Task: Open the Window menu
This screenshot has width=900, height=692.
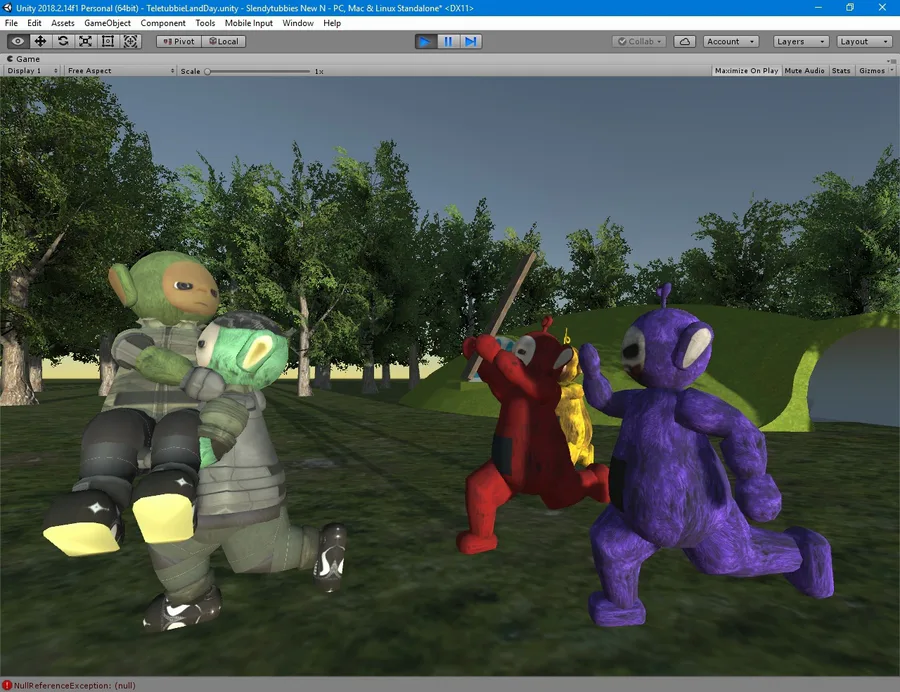Action: [298, 23]
